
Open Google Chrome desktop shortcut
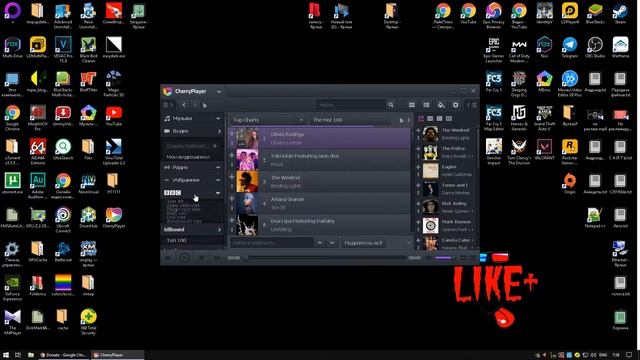[x=12, y=116]
